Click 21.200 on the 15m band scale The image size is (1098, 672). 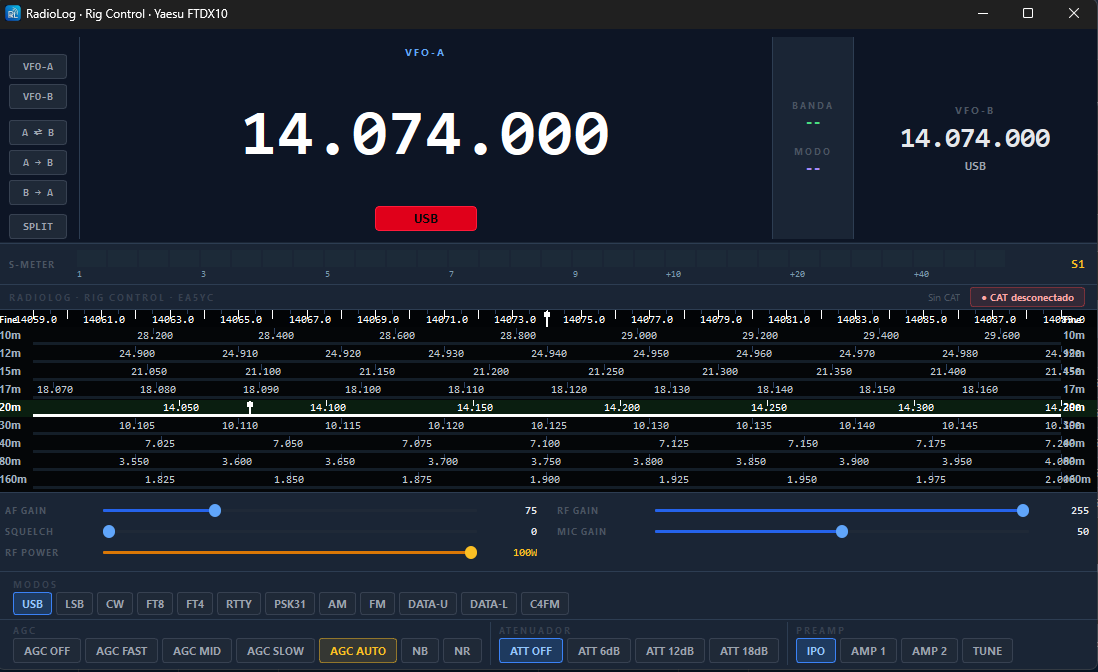coord(491,372)
